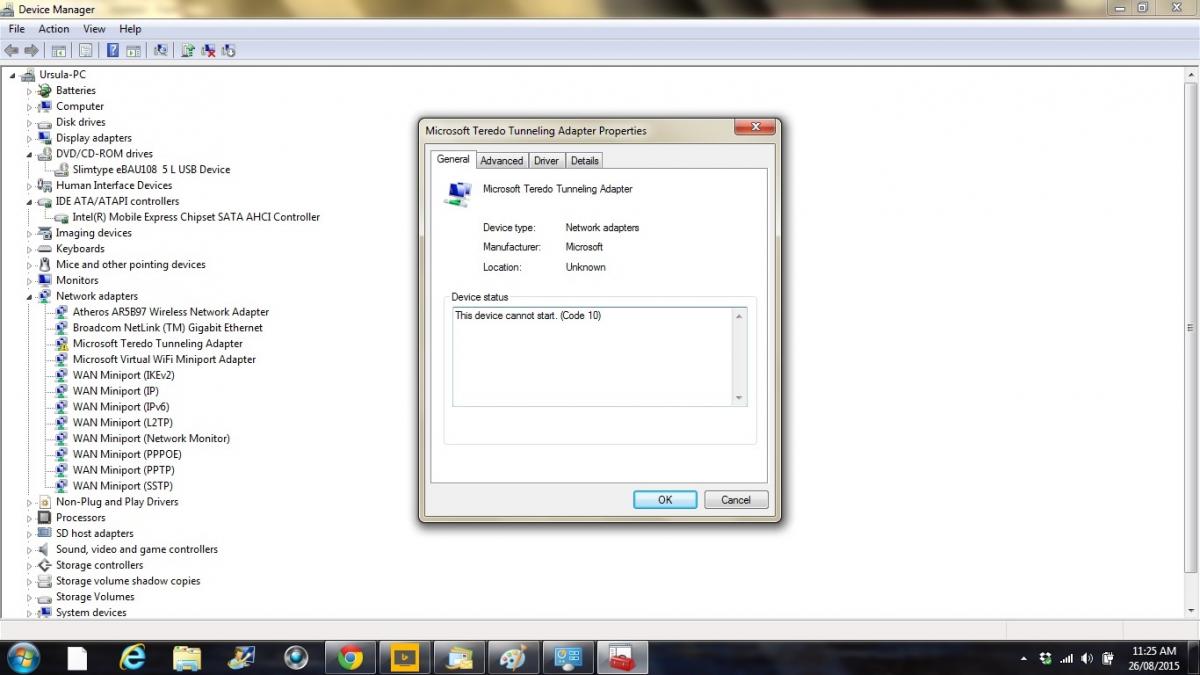Viewport: 1200px width, 675px height.
Task: Collapse the Network adapters node
Action: [29, 296]
